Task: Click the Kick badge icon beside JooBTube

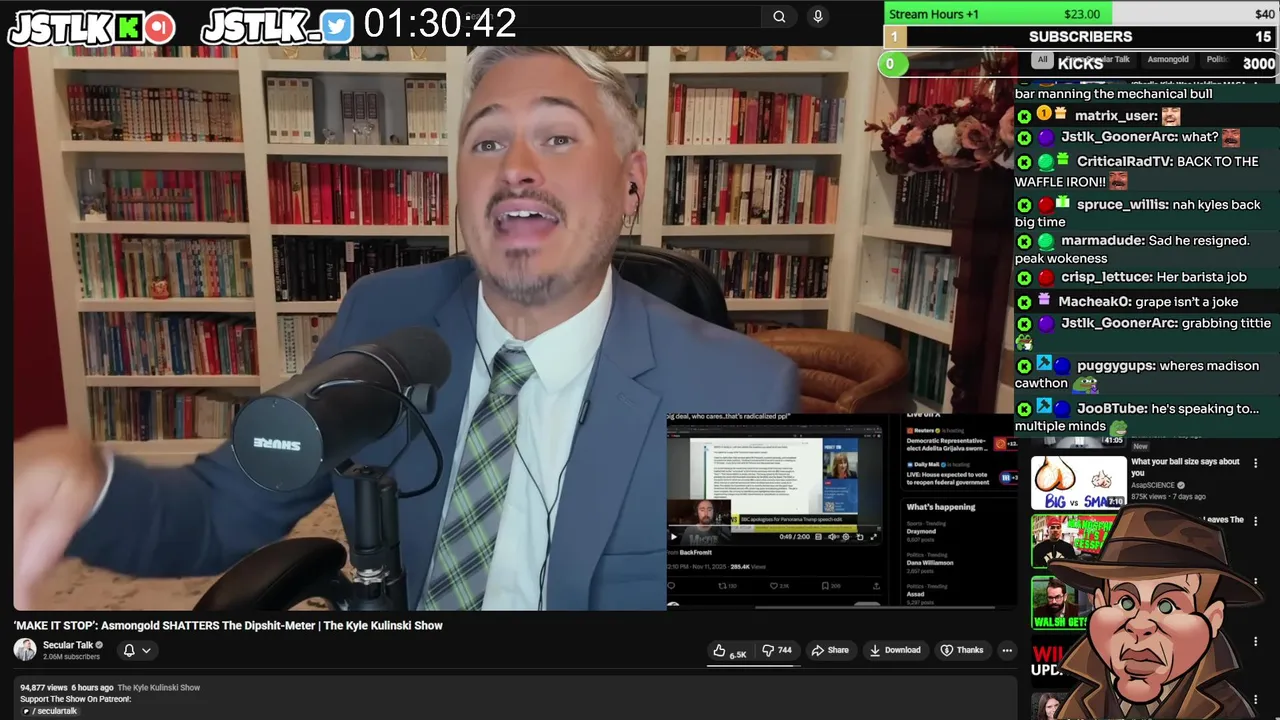Action: point(1024,409)
